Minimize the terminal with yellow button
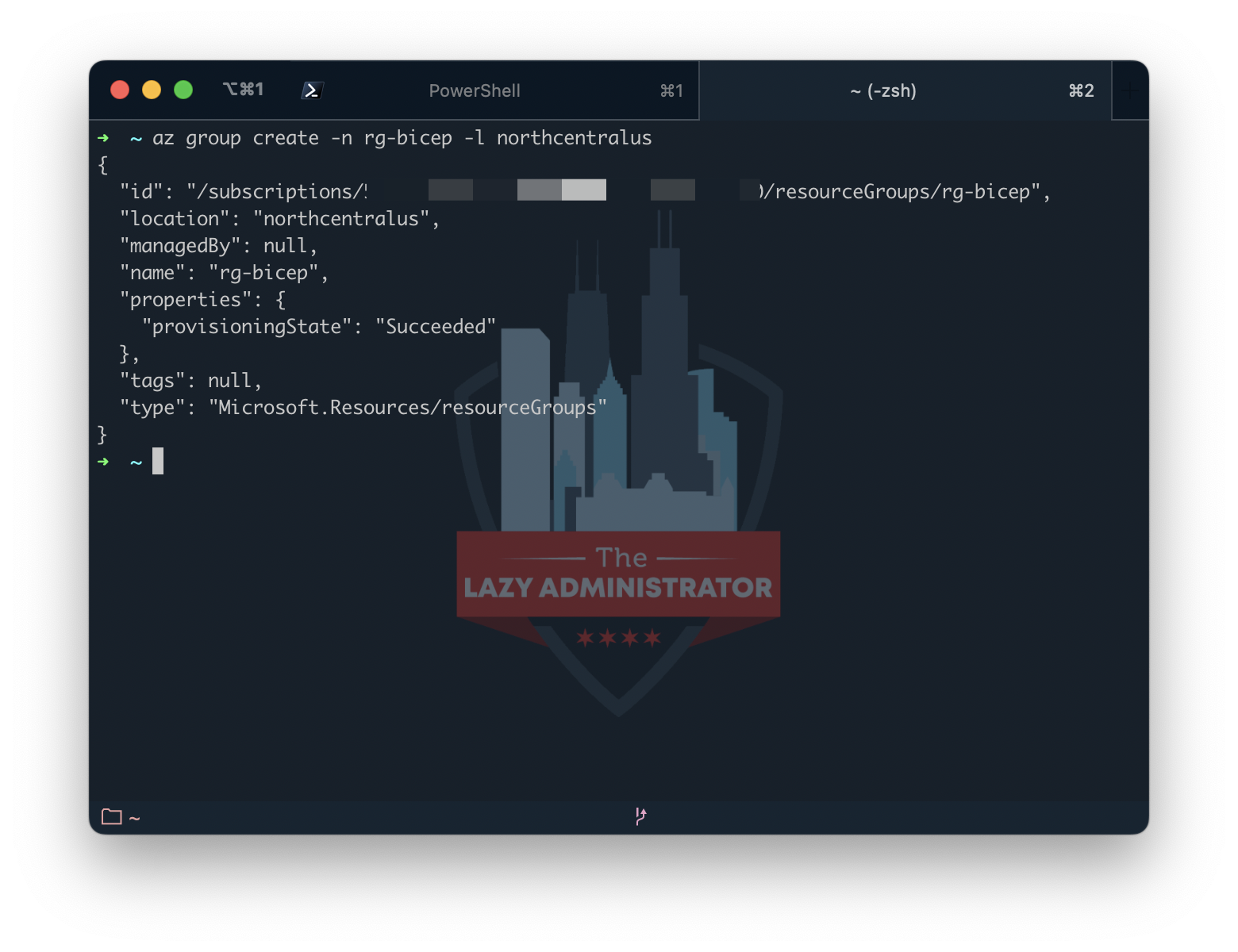The height and width of the screenshot is (952, 1238). pos(152,90)
